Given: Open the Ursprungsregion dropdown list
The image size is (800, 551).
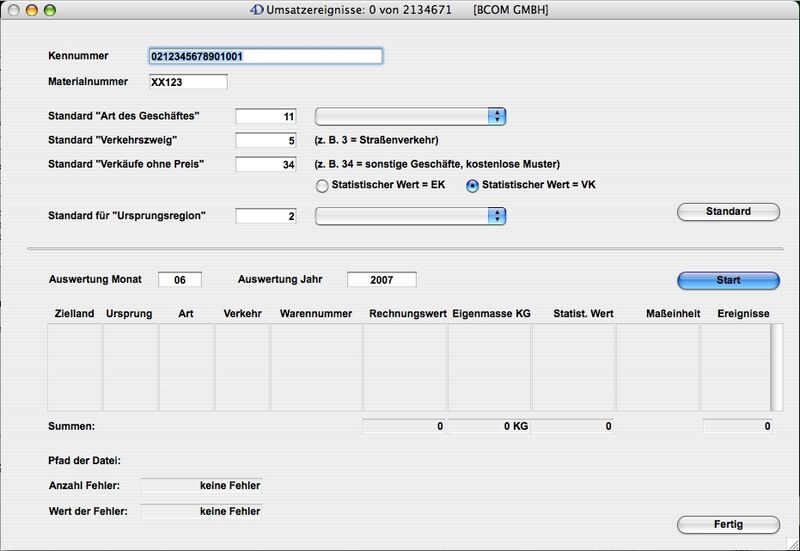Looking at the screenshot, I should [410, 216].
